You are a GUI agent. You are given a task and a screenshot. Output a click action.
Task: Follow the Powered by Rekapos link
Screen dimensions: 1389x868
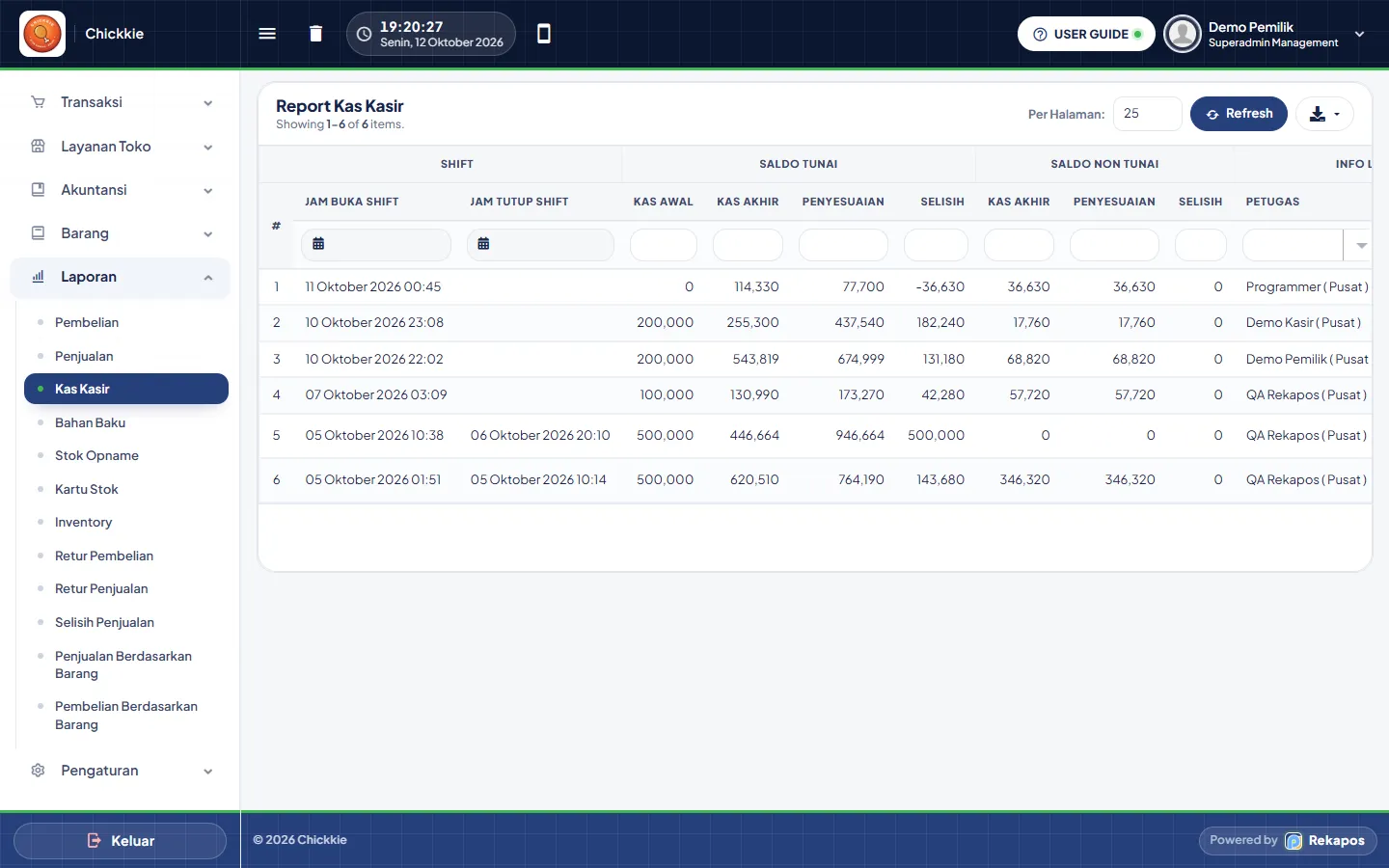(1288, 841)
